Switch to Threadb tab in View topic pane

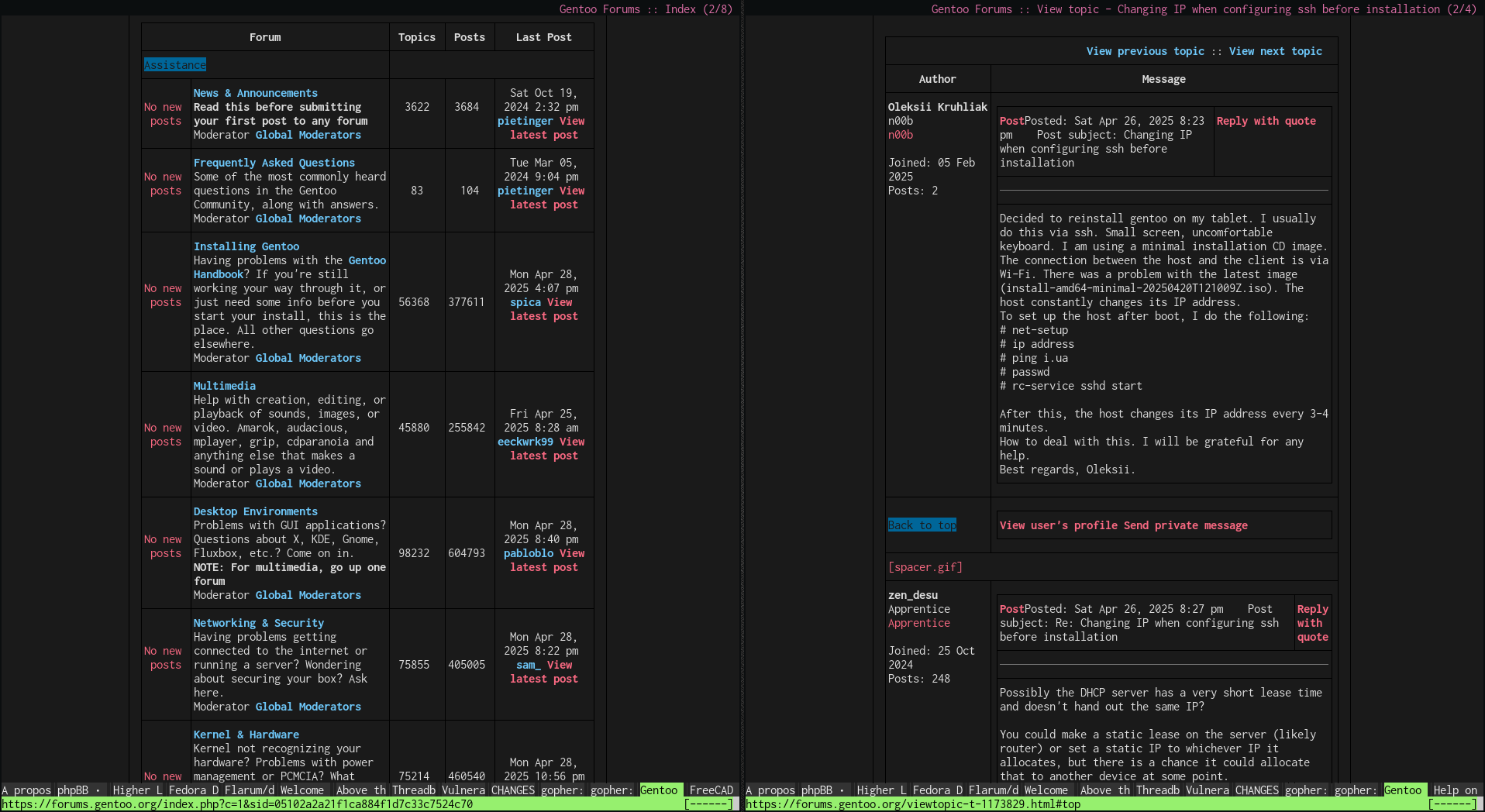1157,790
